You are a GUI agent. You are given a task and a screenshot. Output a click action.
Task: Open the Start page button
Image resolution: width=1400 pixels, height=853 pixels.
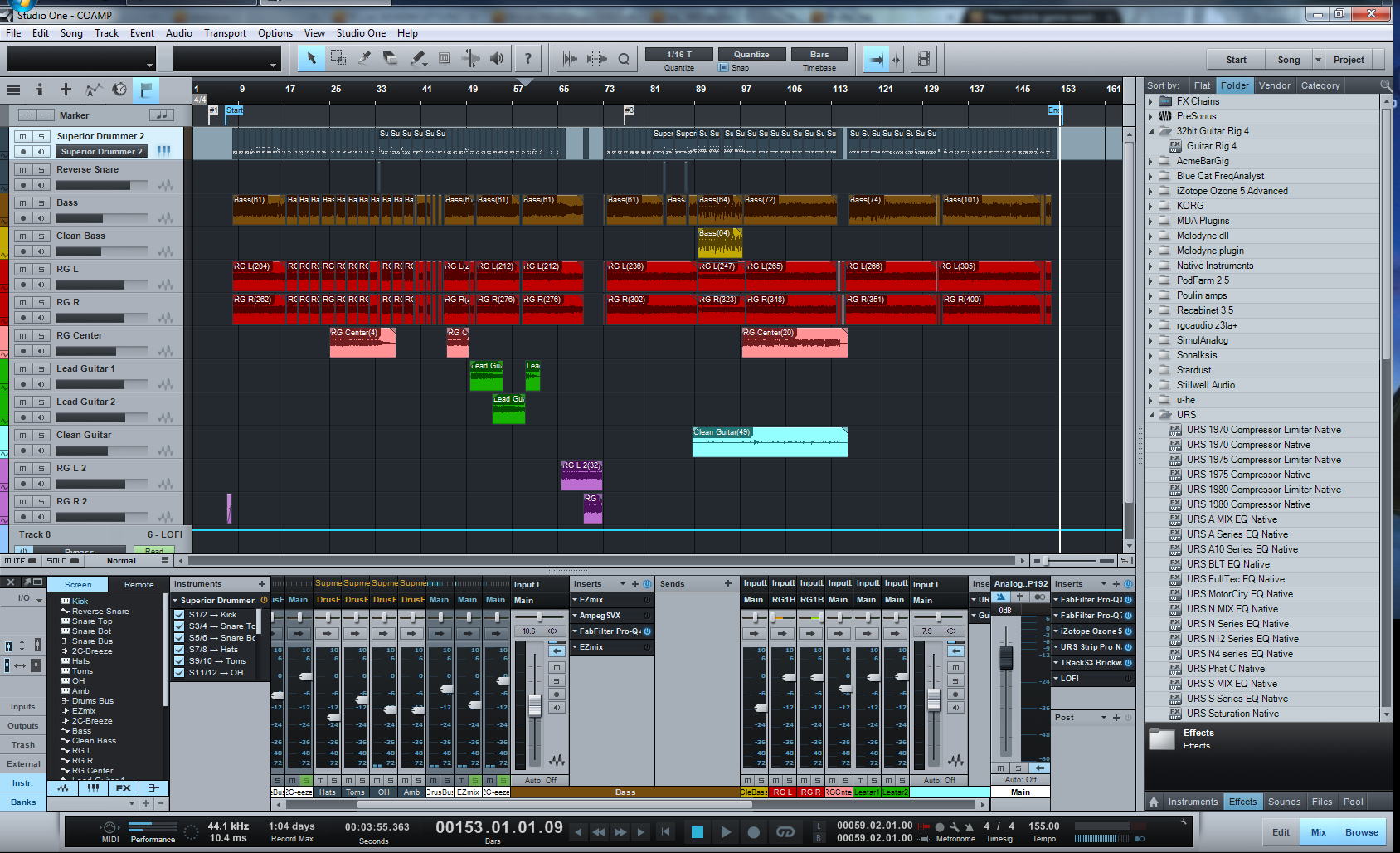tap(1236, 60)
